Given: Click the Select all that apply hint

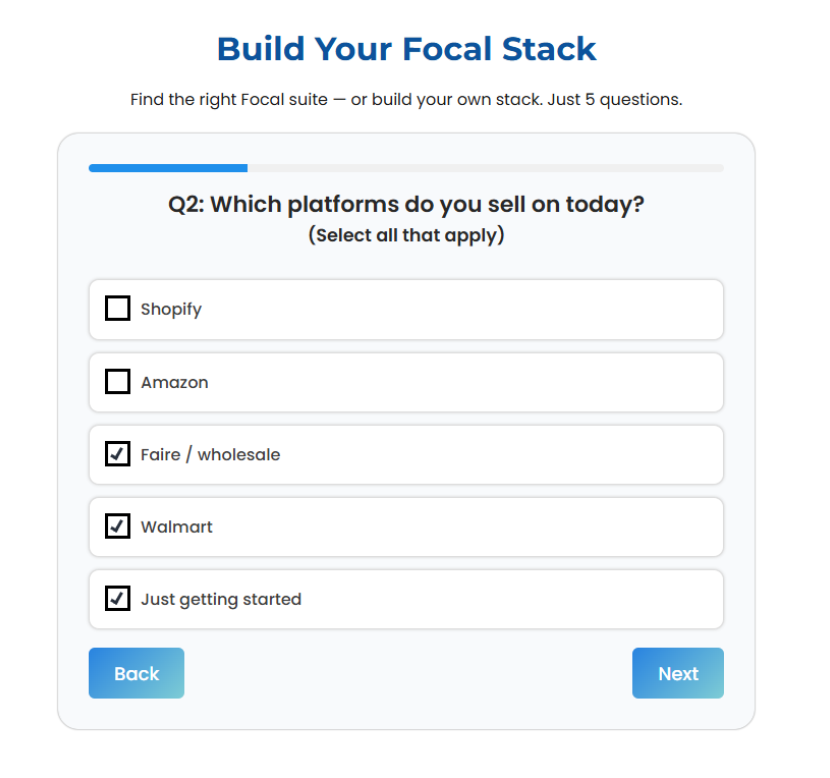Looking at the screenshot, I should tap(406, 236).
